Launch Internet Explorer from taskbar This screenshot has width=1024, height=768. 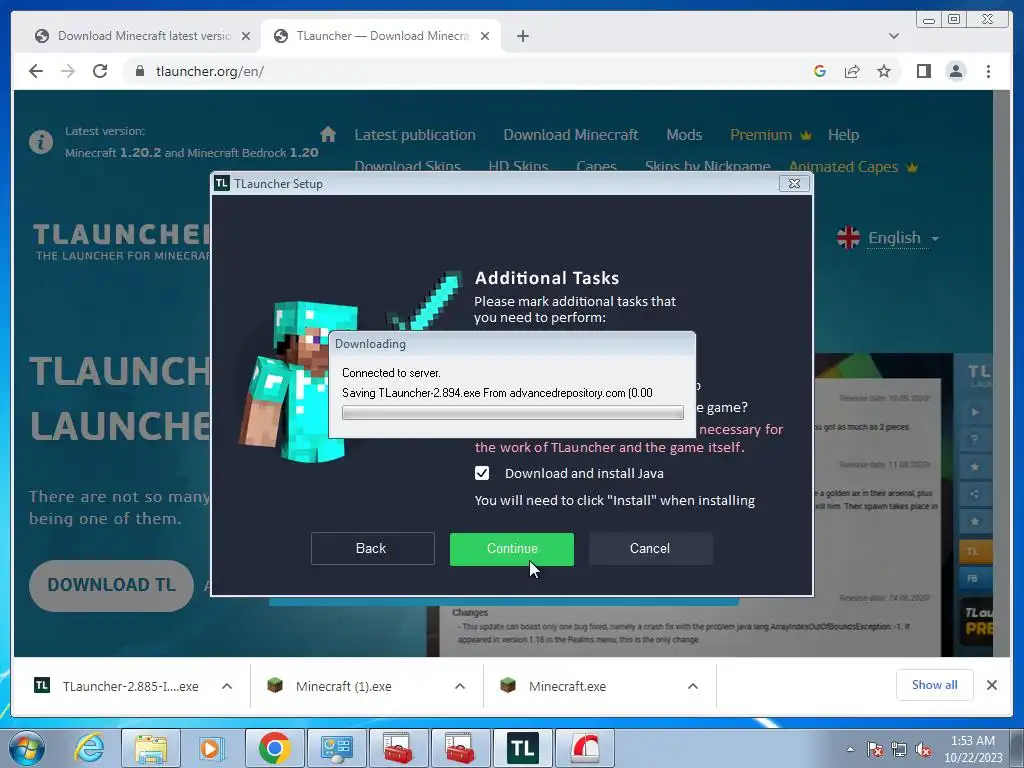89,748
